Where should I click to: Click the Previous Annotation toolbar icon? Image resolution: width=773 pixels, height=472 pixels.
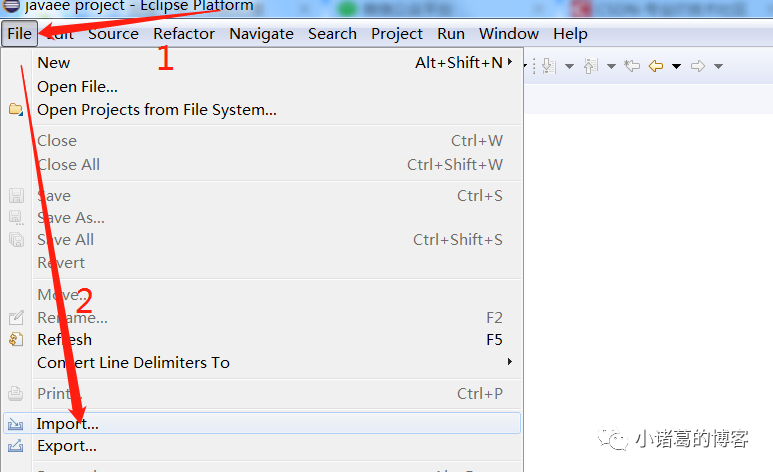[x=591, y=66]
